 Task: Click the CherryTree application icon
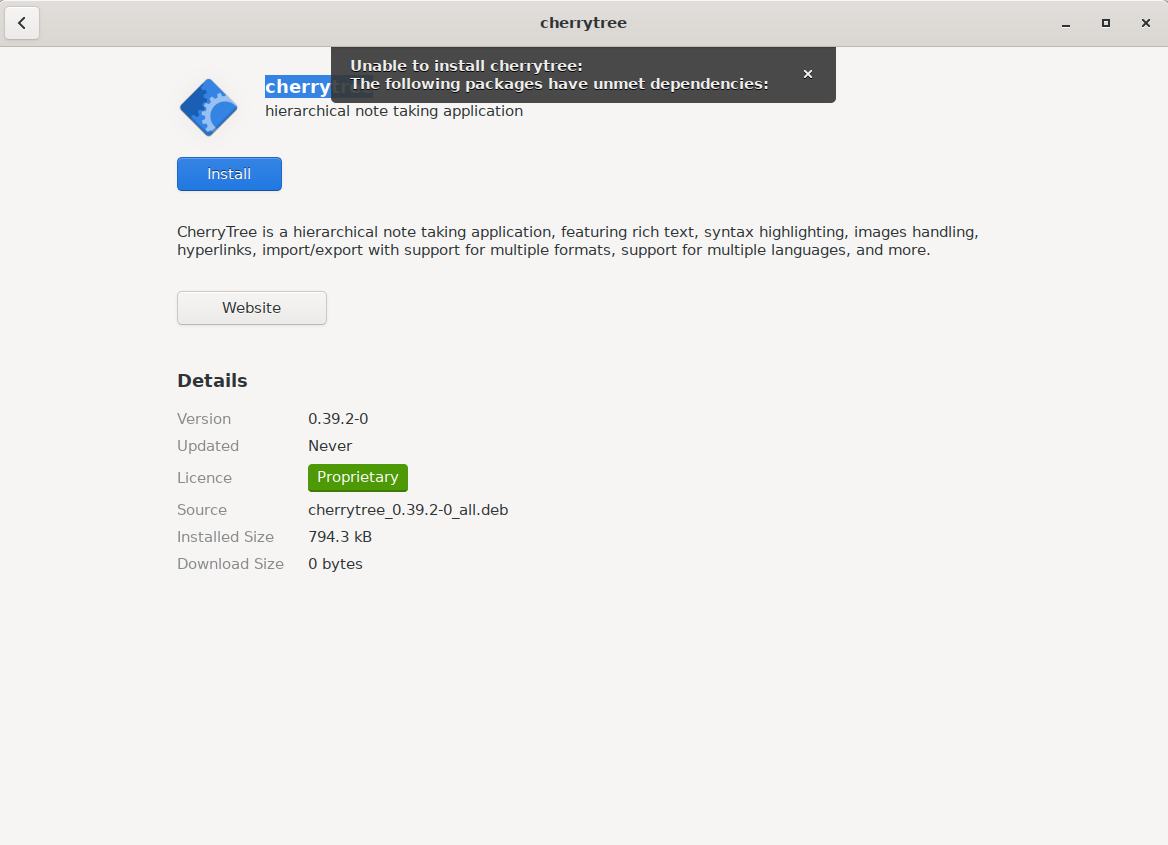[208, 107]
